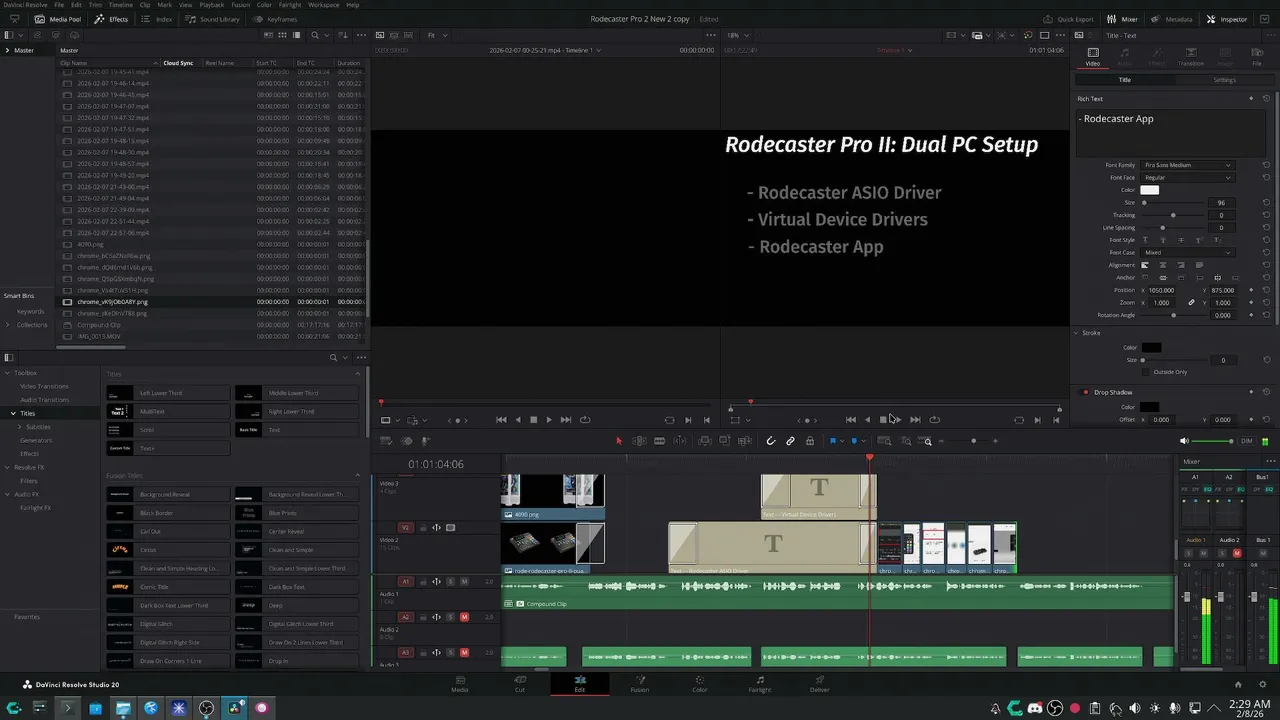This screenshot has width=1280, height=720.
Task: Enable the Outside Only stroke checkbox
Action: pyautogui.click(x=1146, y=372)
